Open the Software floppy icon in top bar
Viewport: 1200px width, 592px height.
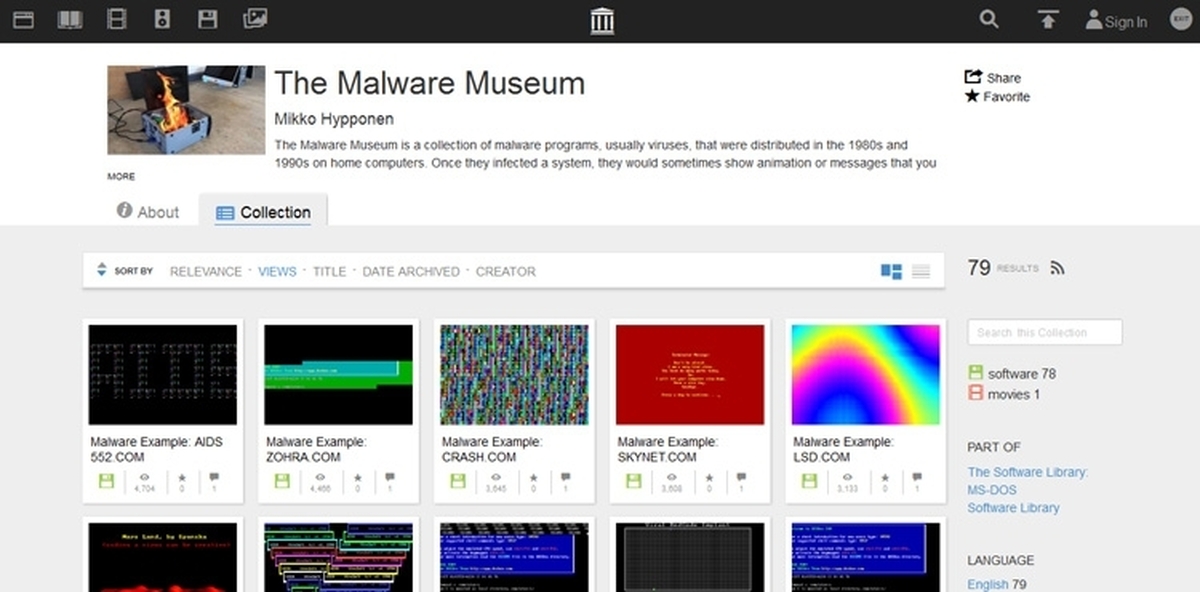coord(208,19)
